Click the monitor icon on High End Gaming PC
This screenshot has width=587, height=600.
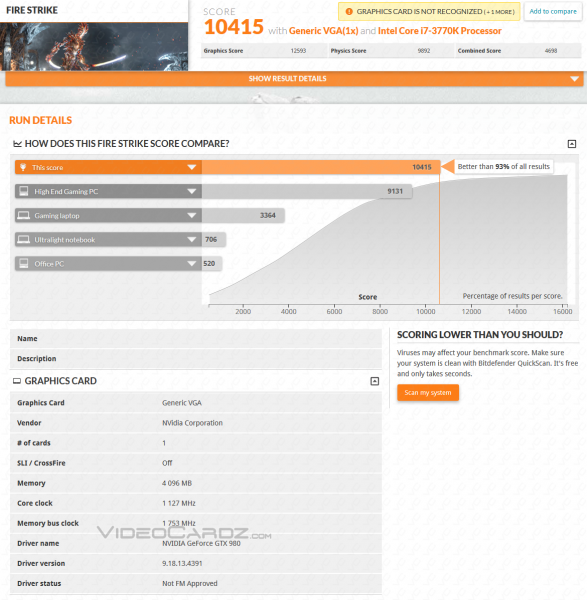point(24,191)
